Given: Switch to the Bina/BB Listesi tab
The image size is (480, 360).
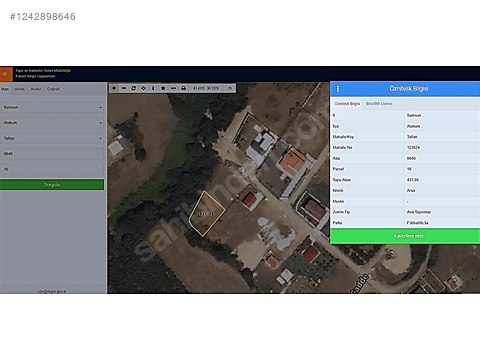Looking at the screenshot, I should 379,104.
